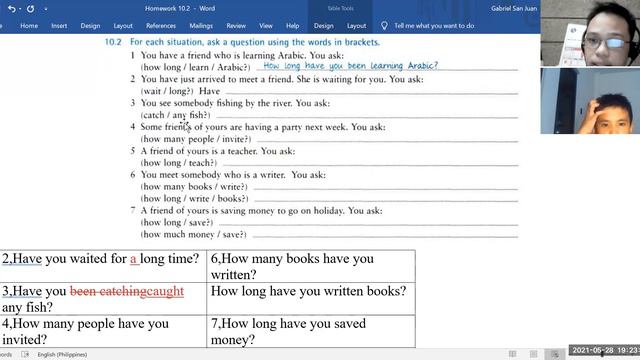This screenshot has height=360, width=640.
Task: Open the Review ribbon tab
Action: [x=236, y=26]
